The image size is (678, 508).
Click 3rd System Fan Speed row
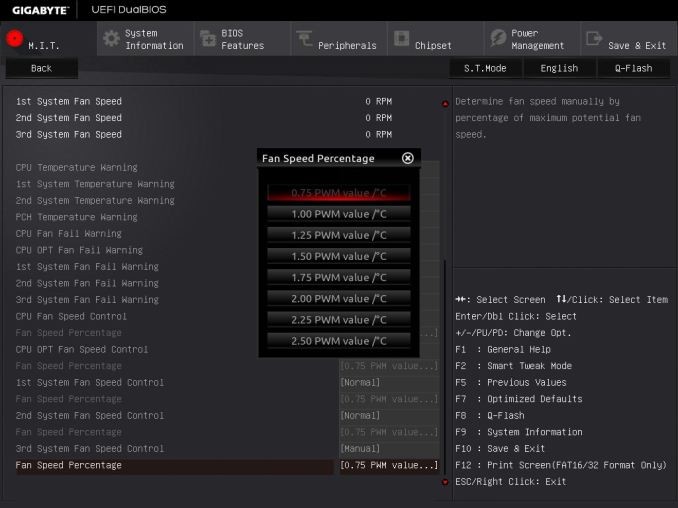204,134
